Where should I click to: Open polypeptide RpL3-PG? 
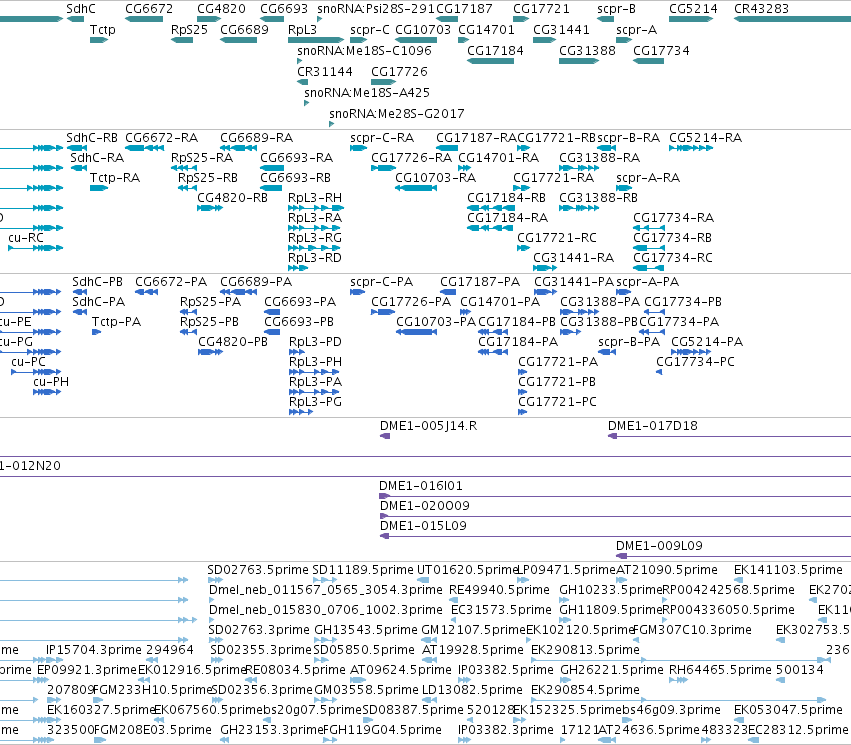point(315,403)
